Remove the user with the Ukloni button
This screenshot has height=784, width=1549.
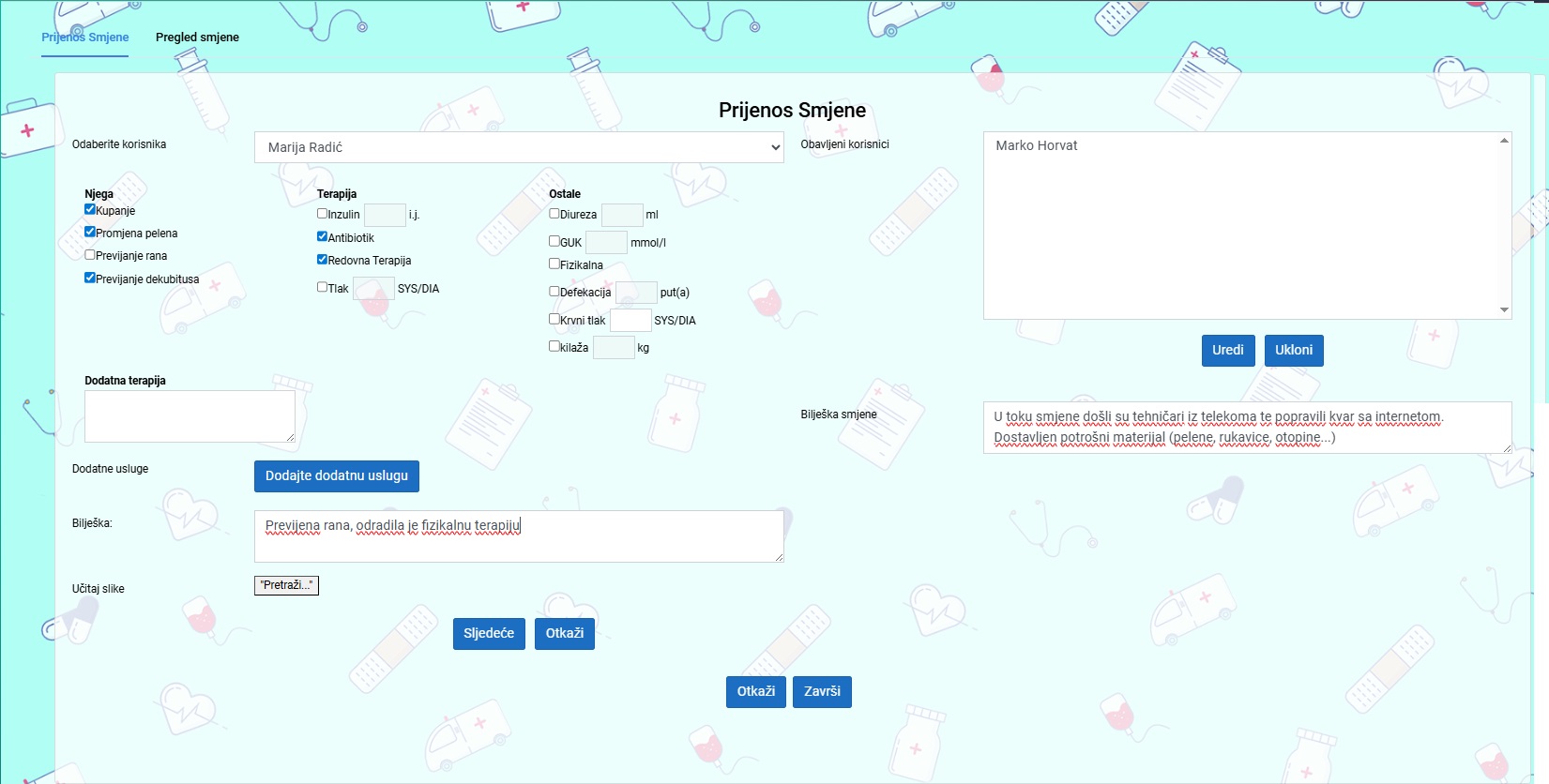point(1293,351)
